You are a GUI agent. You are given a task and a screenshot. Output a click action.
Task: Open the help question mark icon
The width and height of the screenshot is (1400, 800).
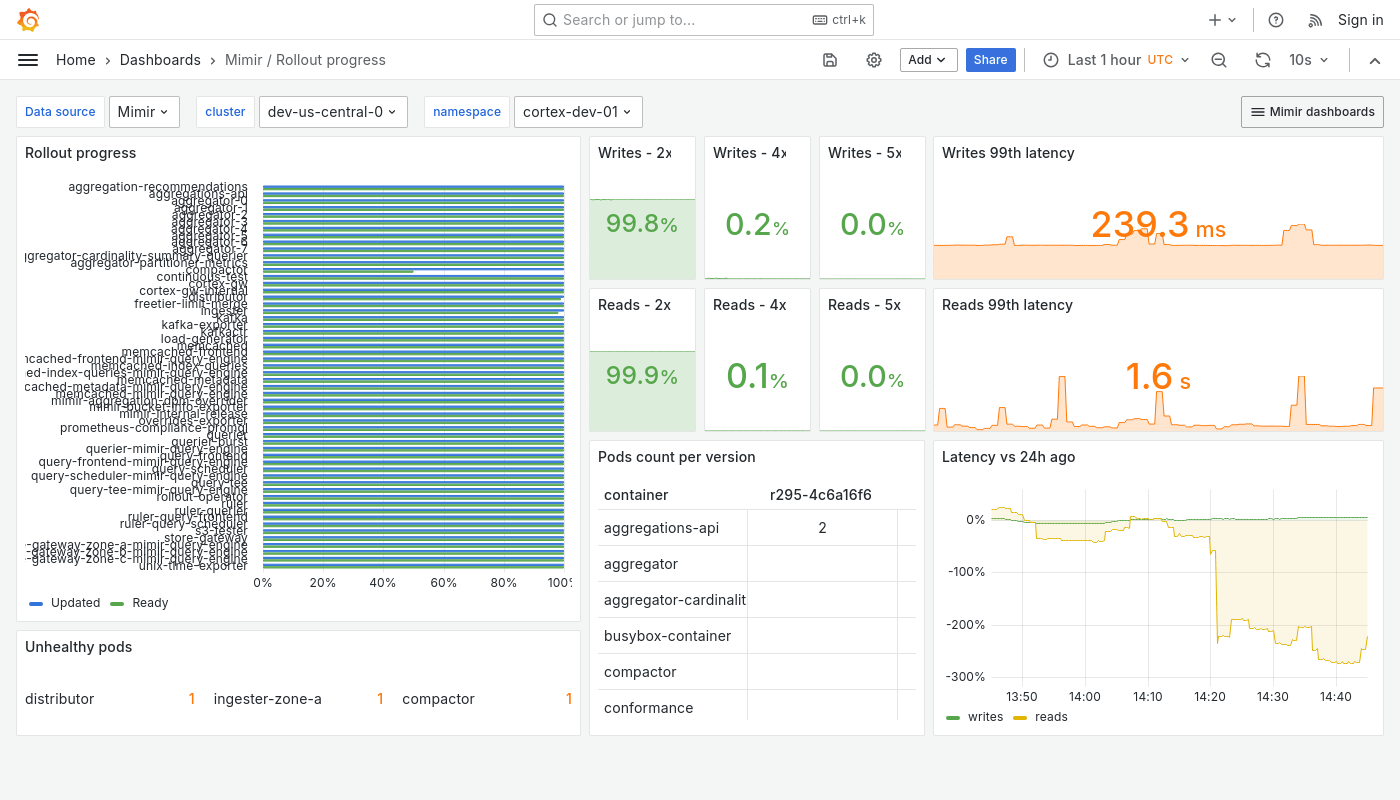pos(1275,19)
